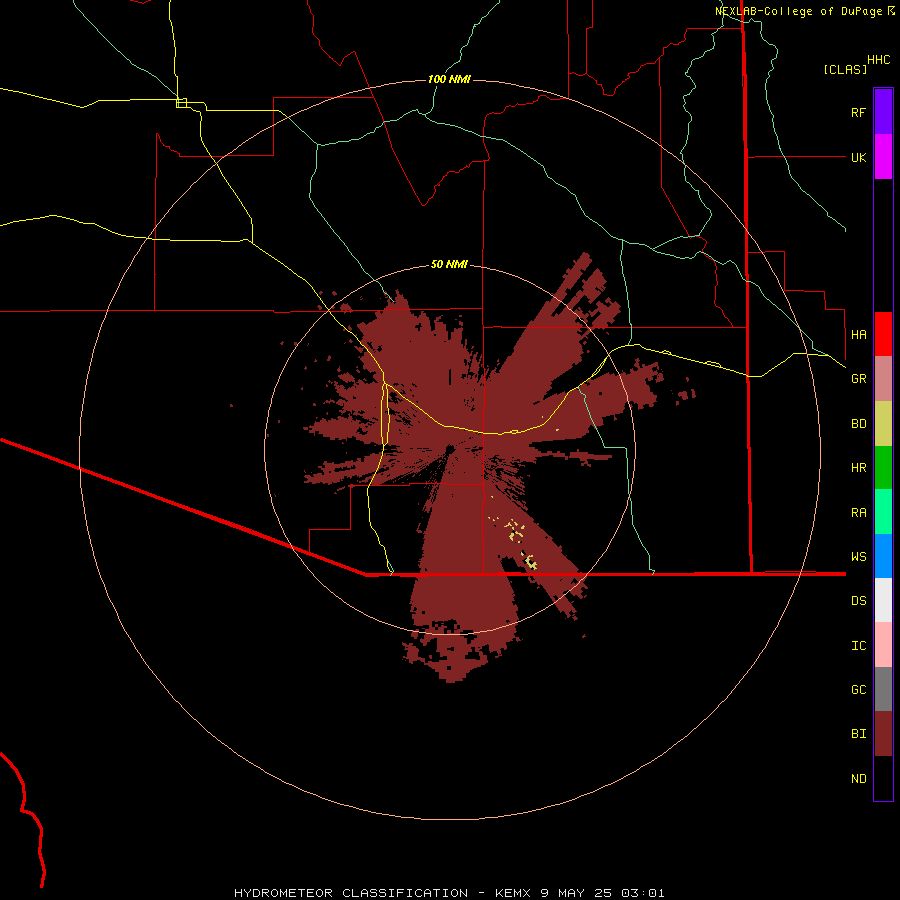Viewport: 900px width, 900px height.
Task: Click the 100 NMI range ring label
Action: (x=449, y=79)
